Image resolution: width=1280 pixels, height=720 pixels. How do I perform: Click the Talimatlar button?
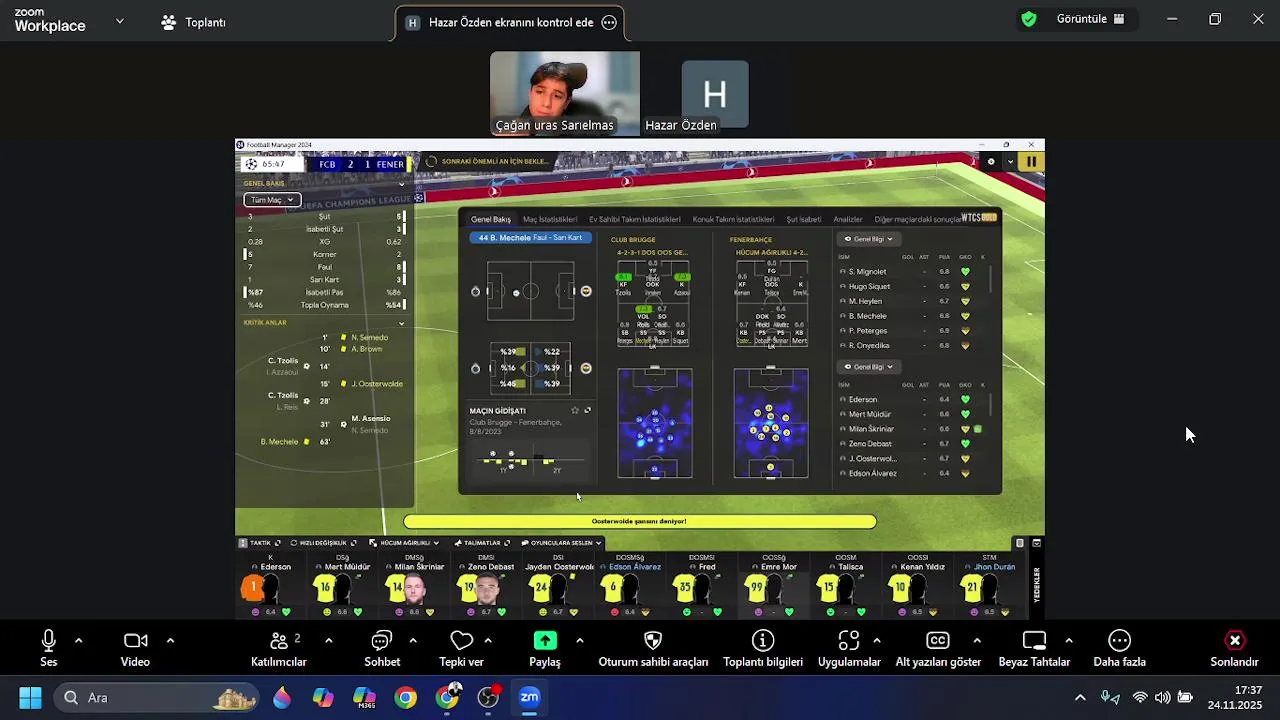pos(481,543)
